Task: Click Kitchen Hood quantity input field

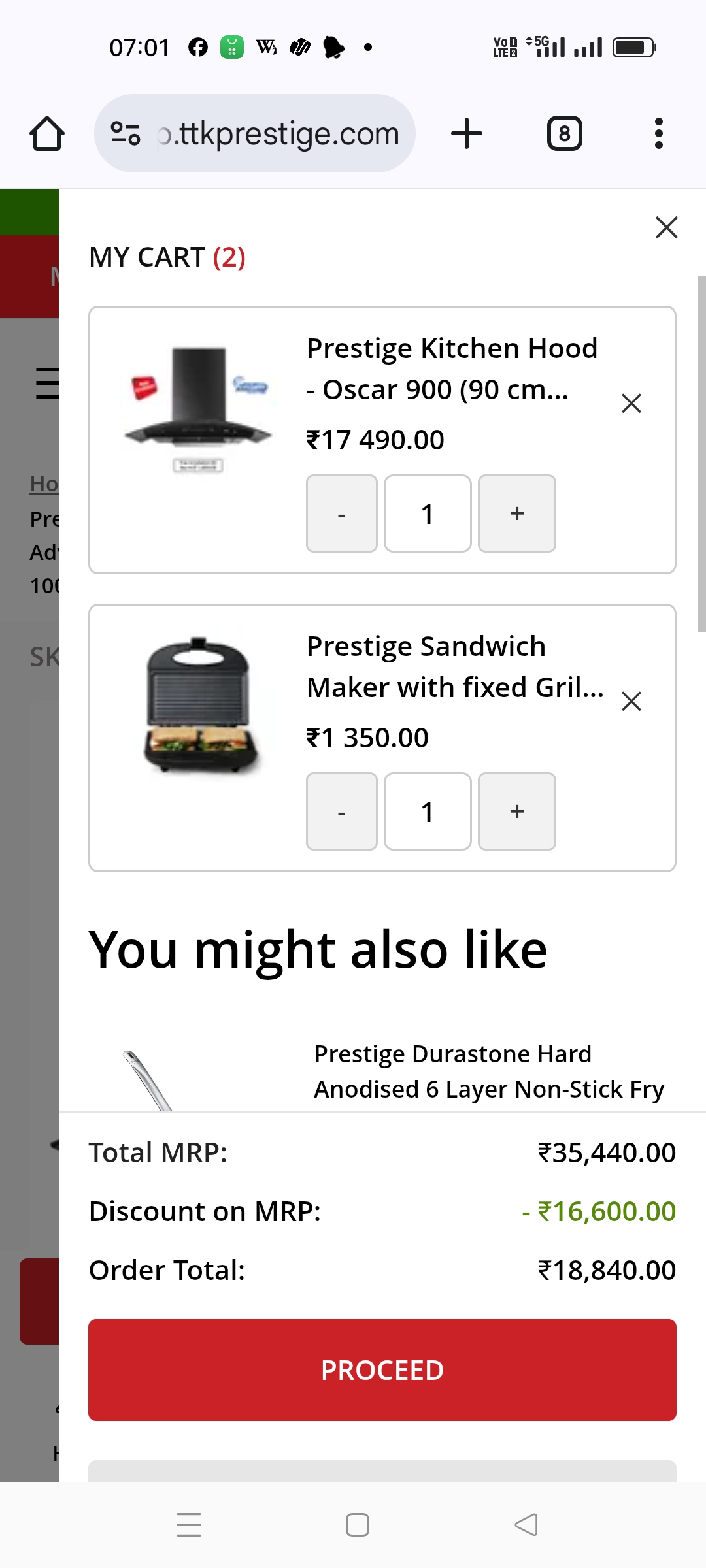Action: click(x=428, y=514)
